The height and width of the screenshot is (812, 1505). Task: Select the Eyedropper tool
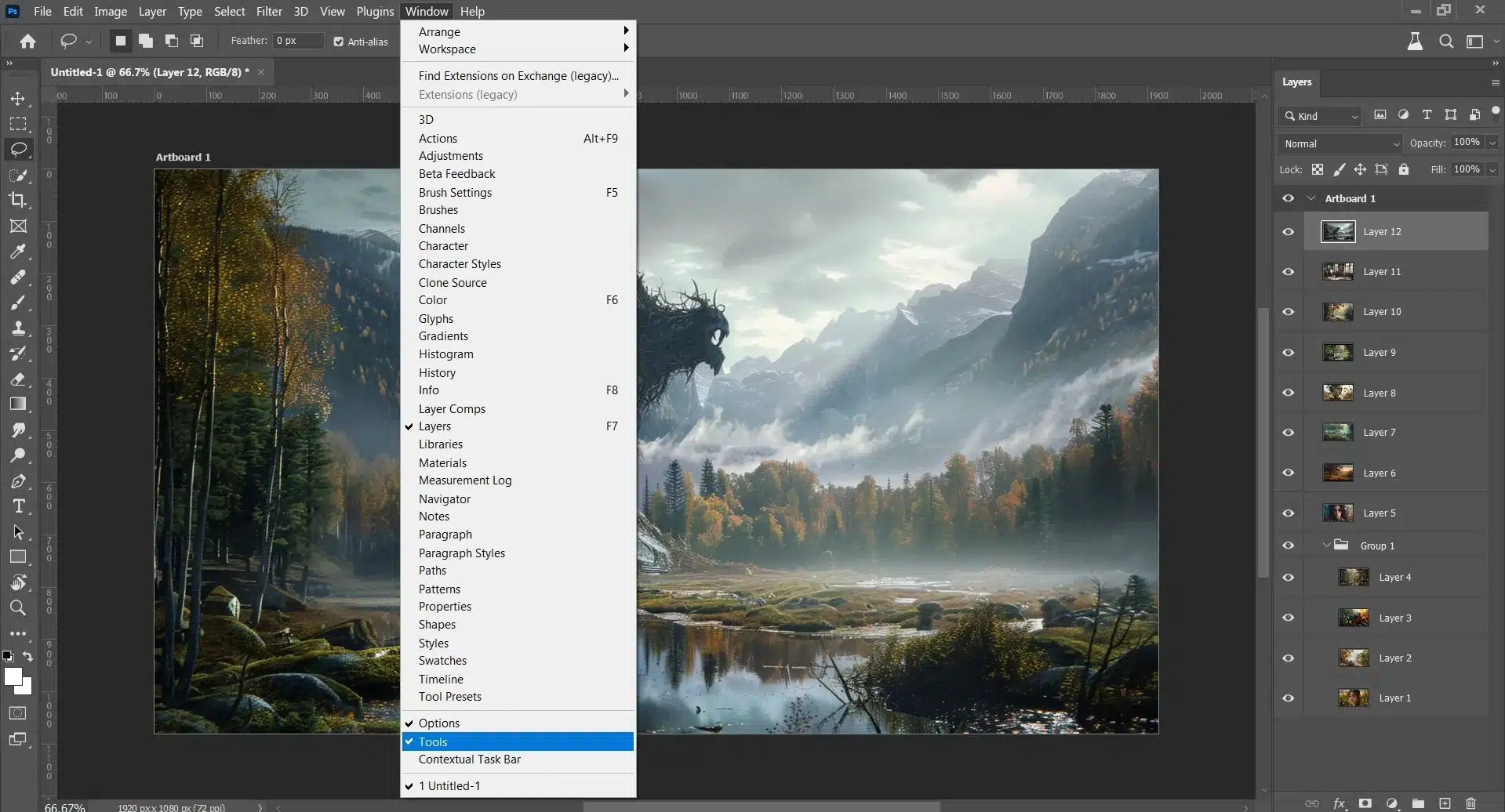point(17,252)
